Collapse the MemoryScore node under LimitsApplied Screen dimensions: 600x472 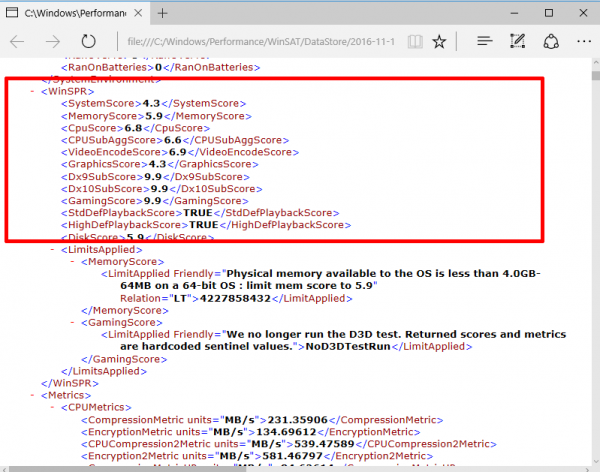tap(72, 262)
